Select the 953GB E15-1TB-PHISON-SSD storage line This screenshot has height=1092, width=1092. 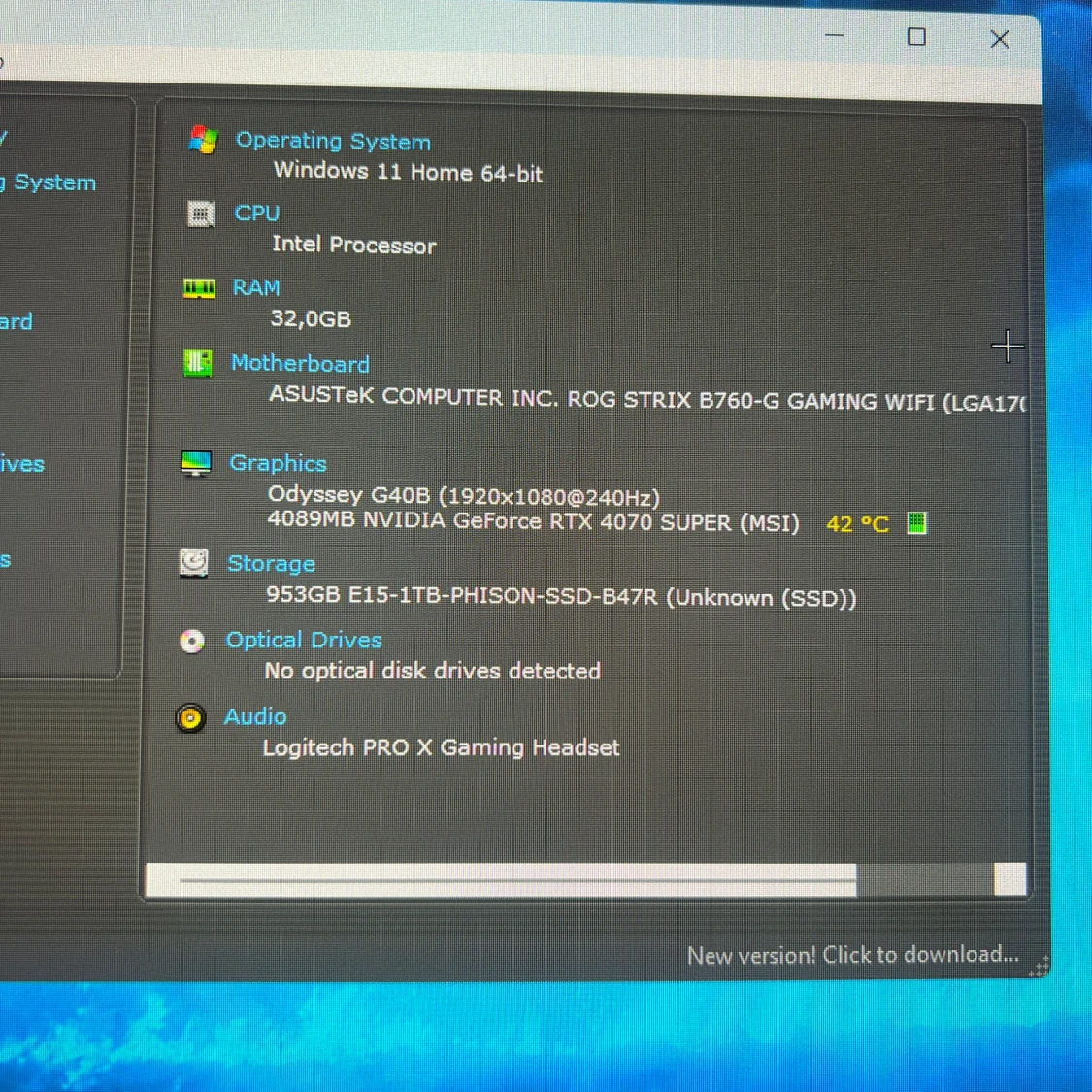(561, 597)
